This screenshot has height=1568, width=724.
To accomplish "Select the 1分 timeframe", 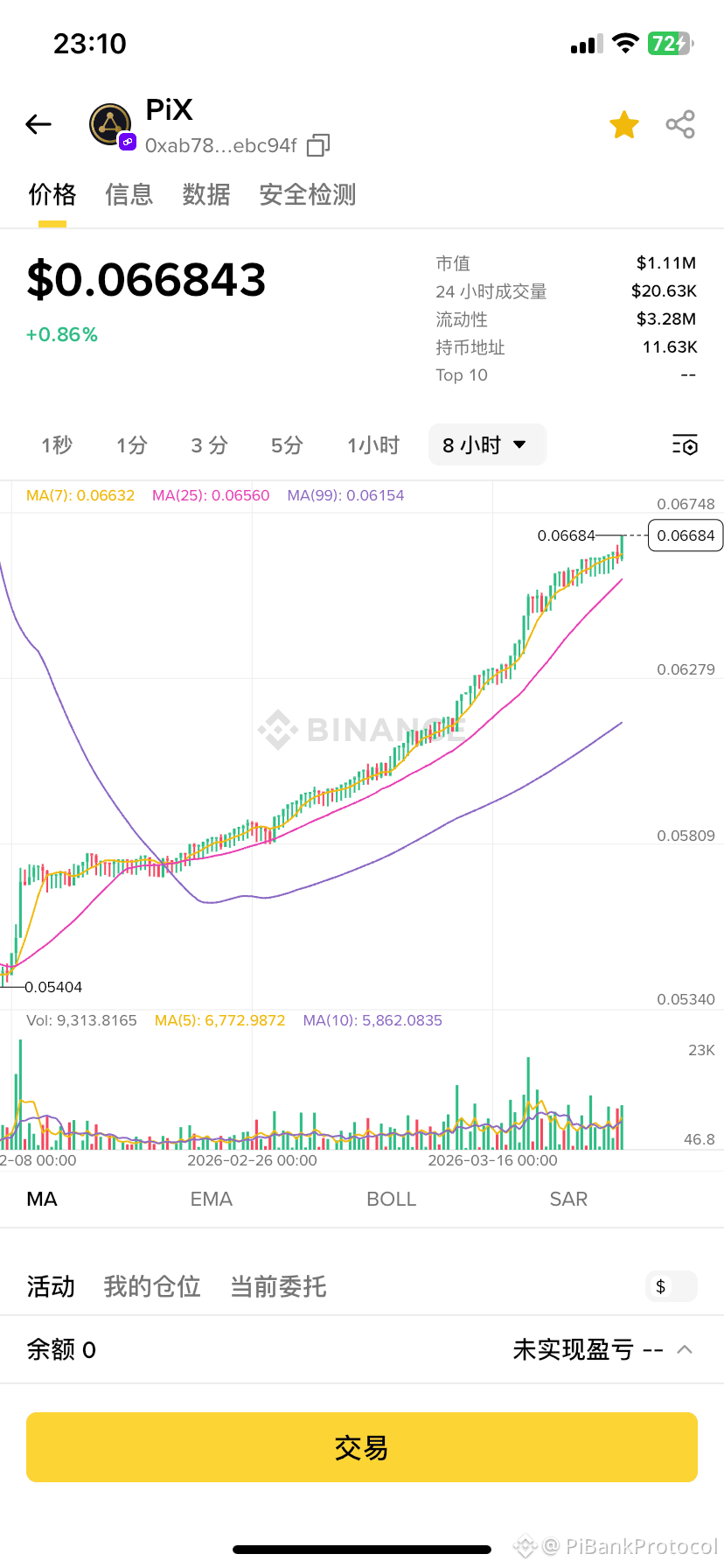I will point(132,445).
